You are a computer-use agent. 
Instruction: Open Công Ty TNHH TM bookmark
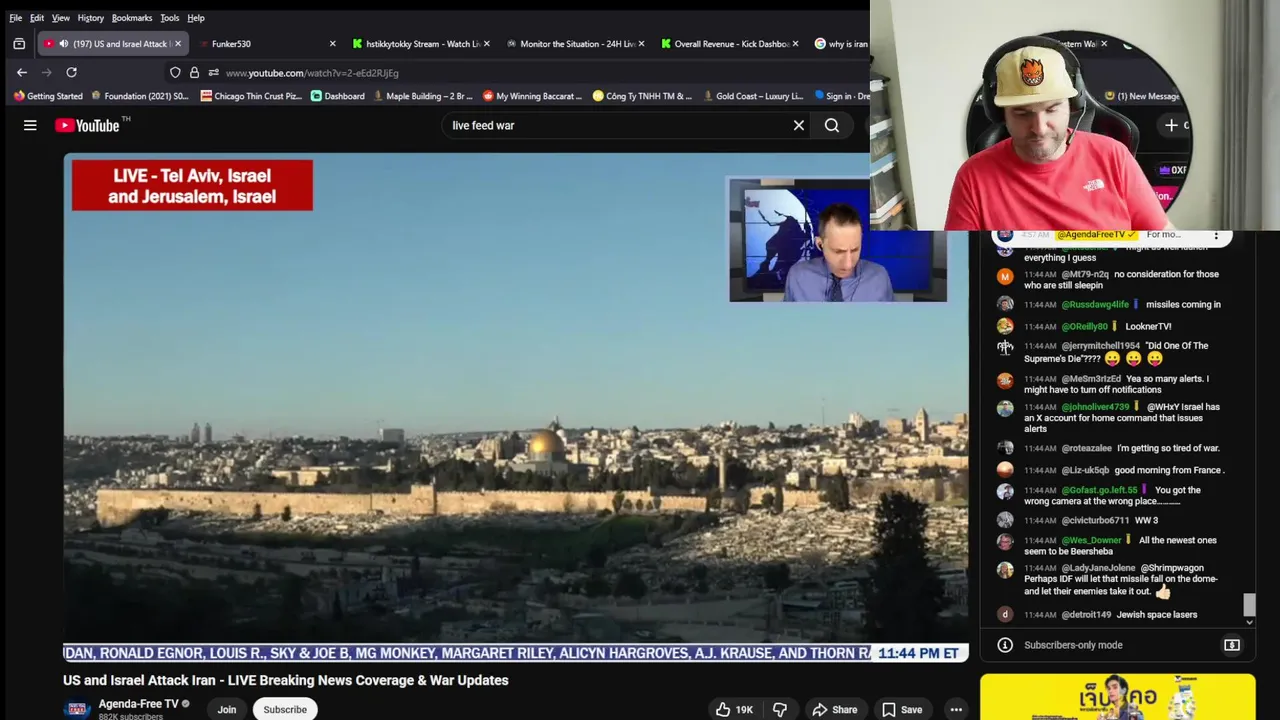[x=642, y=96]
